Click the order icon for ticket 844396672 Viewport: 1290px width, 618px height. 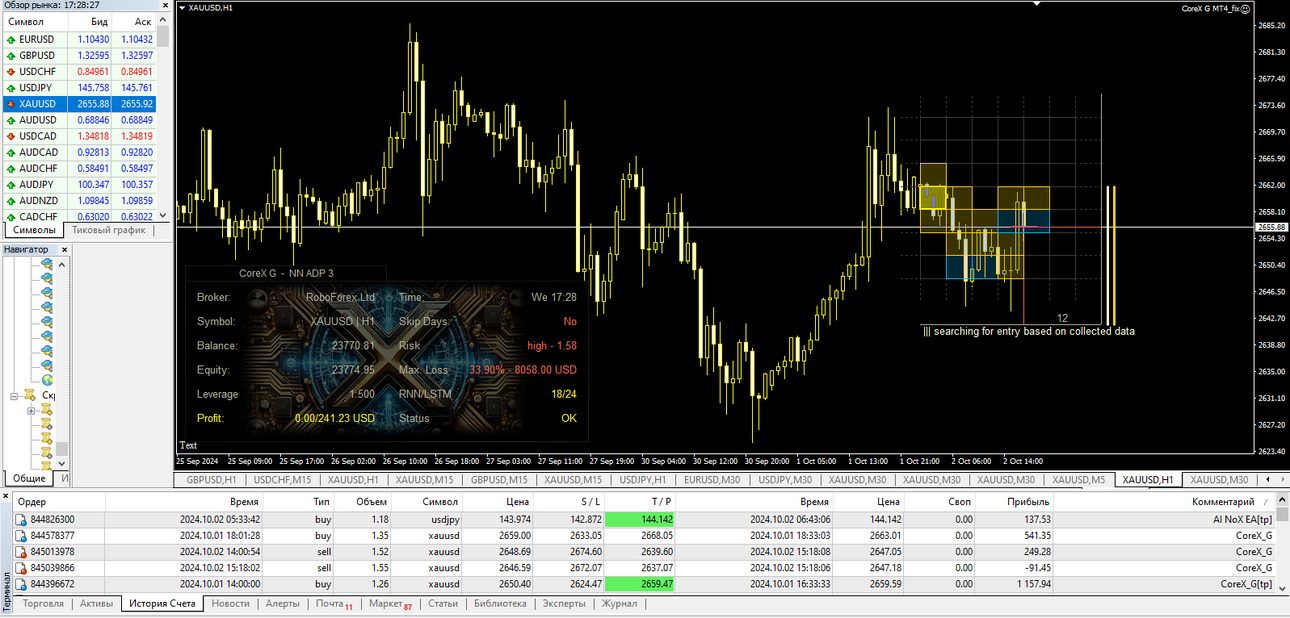point(21,584)
